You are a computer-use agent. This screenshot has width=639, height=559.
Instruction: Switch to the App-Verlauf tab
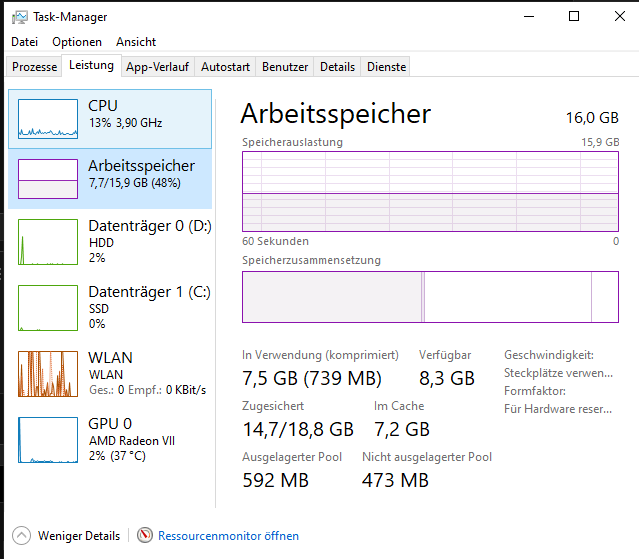coord(158,67)
